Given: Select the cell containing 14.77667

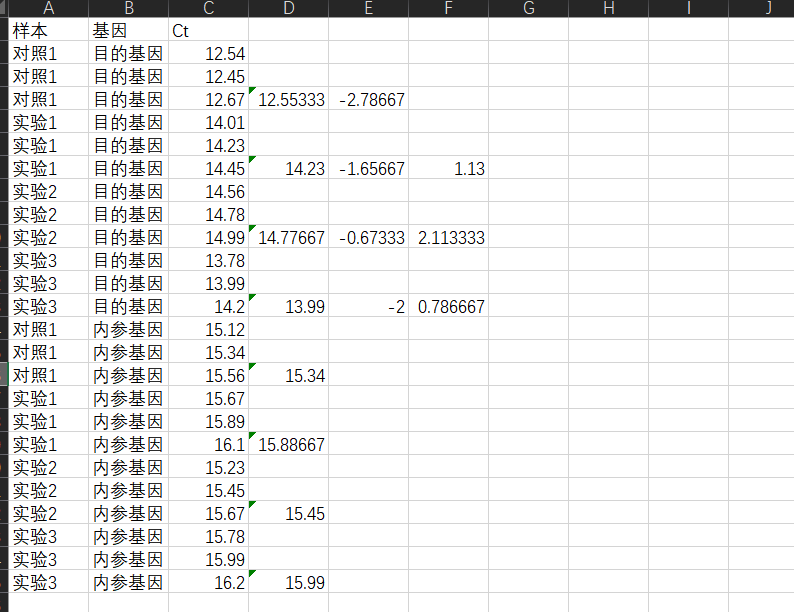Looking at the screenshot, I should coord(288,238).
